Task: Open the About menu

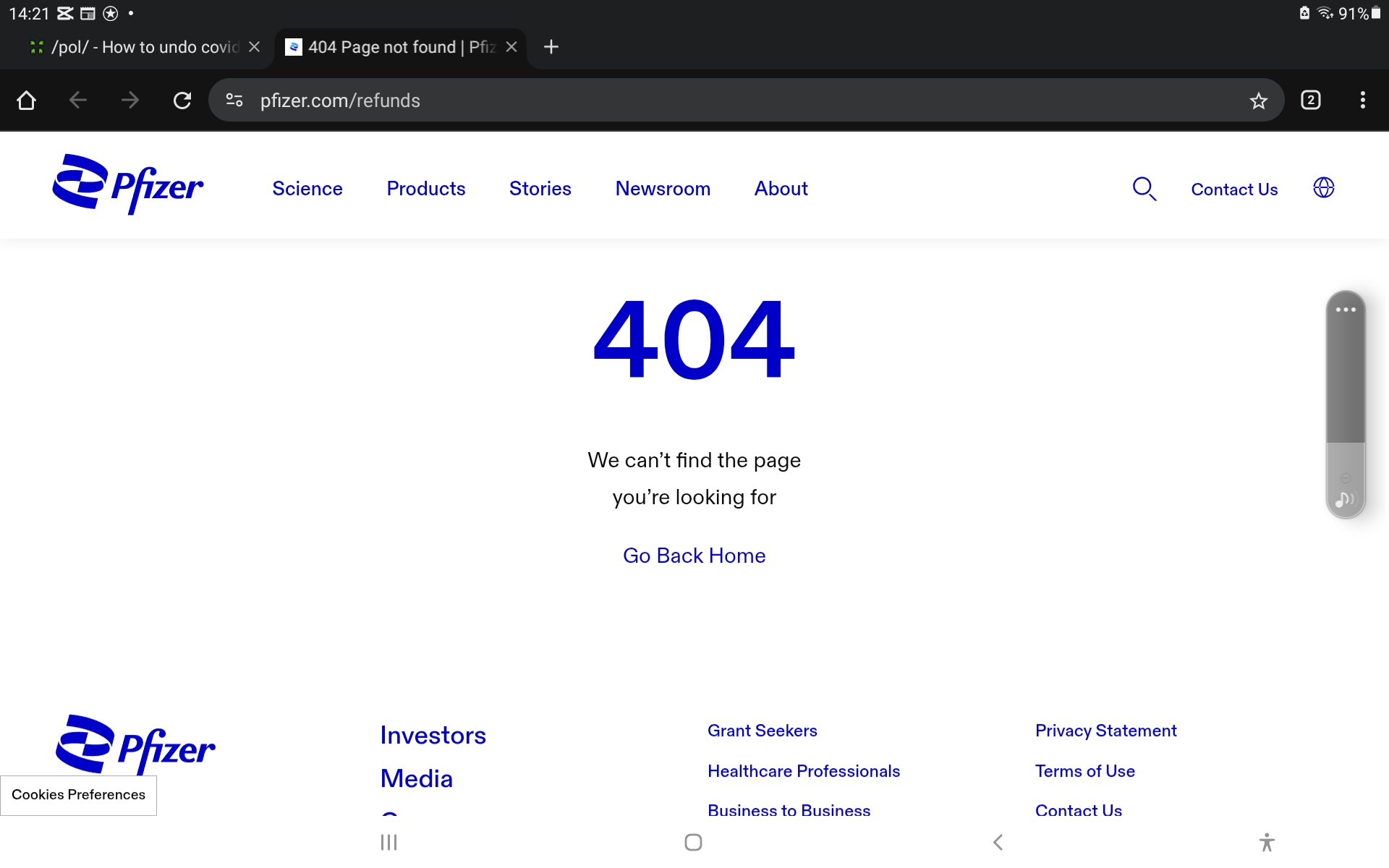Action: (x=781, y=189)
